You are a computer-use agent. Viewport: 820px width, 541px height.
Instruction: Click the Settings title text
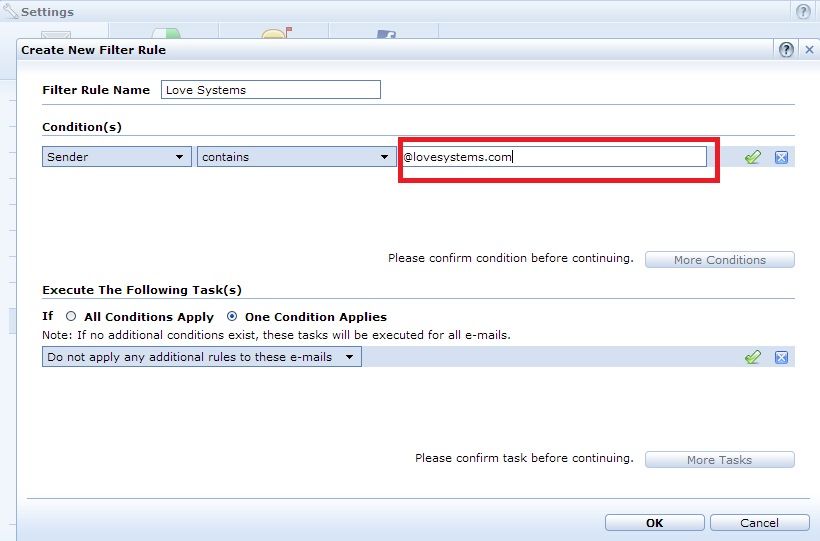(48, 12)
